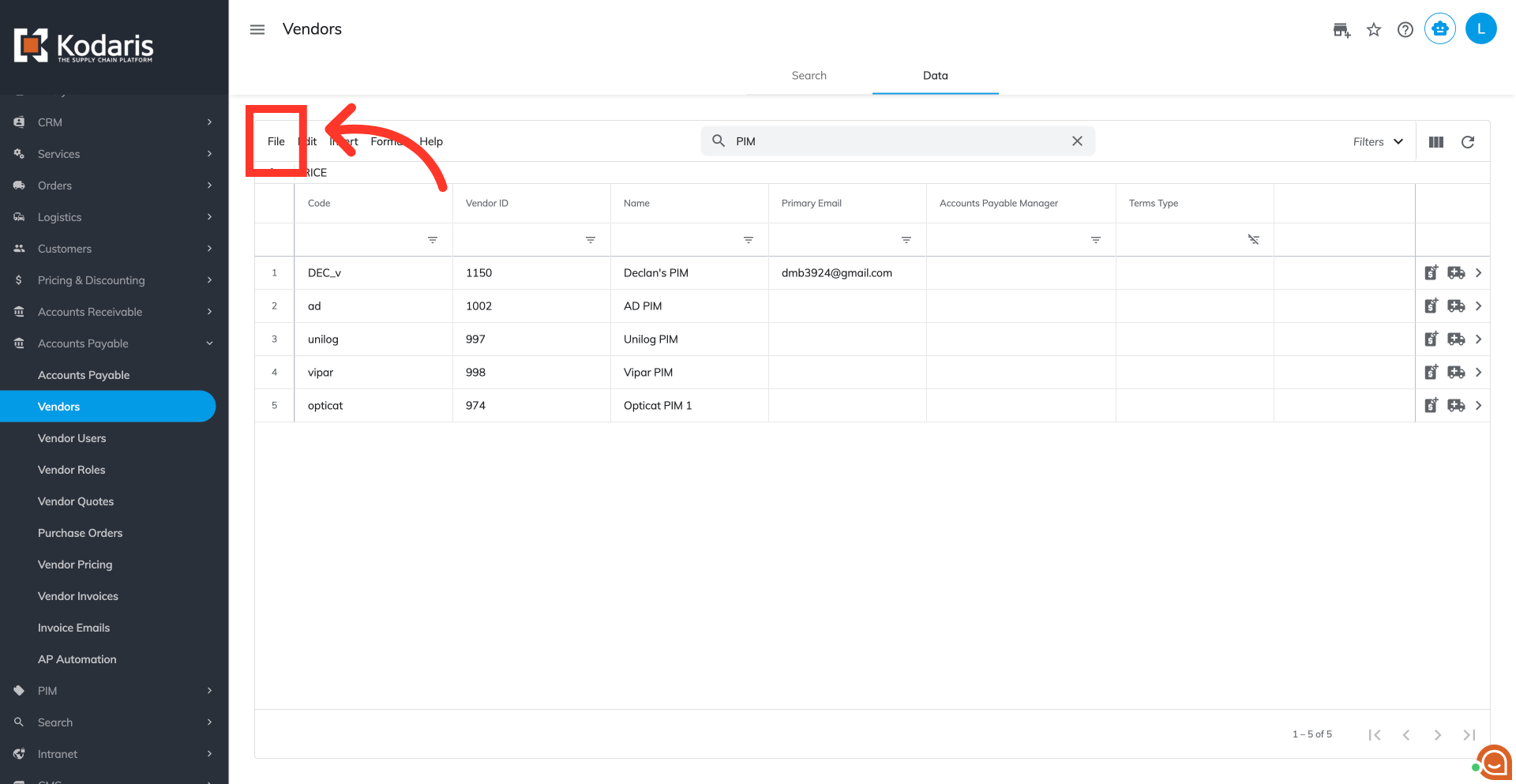Open the Accounts Payable Manager filter icon
The height and width of the screenshot is (784, 1516).
pos(1096,240)
